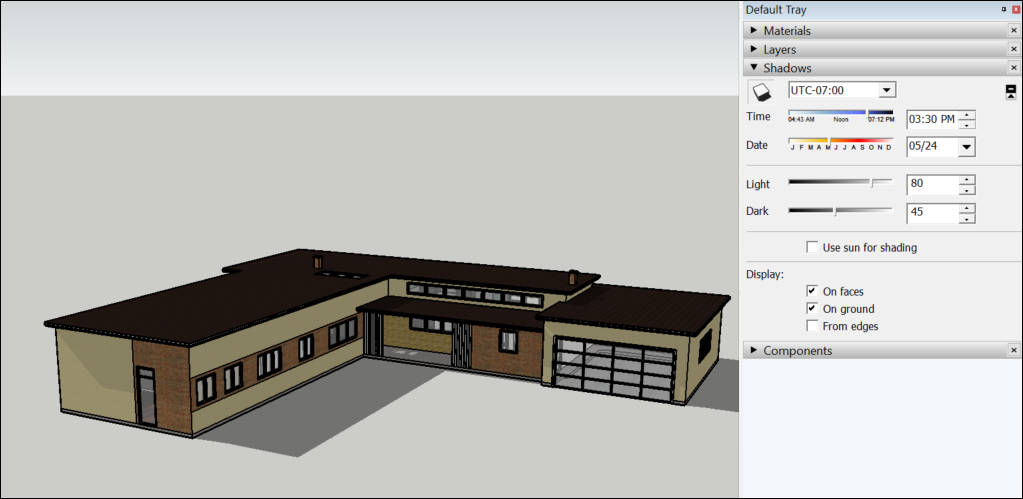Image resolution: width=1023 pixels, height=499 pixels.
Task: Collapse the Shadows panel header
Action: (787, 68)
